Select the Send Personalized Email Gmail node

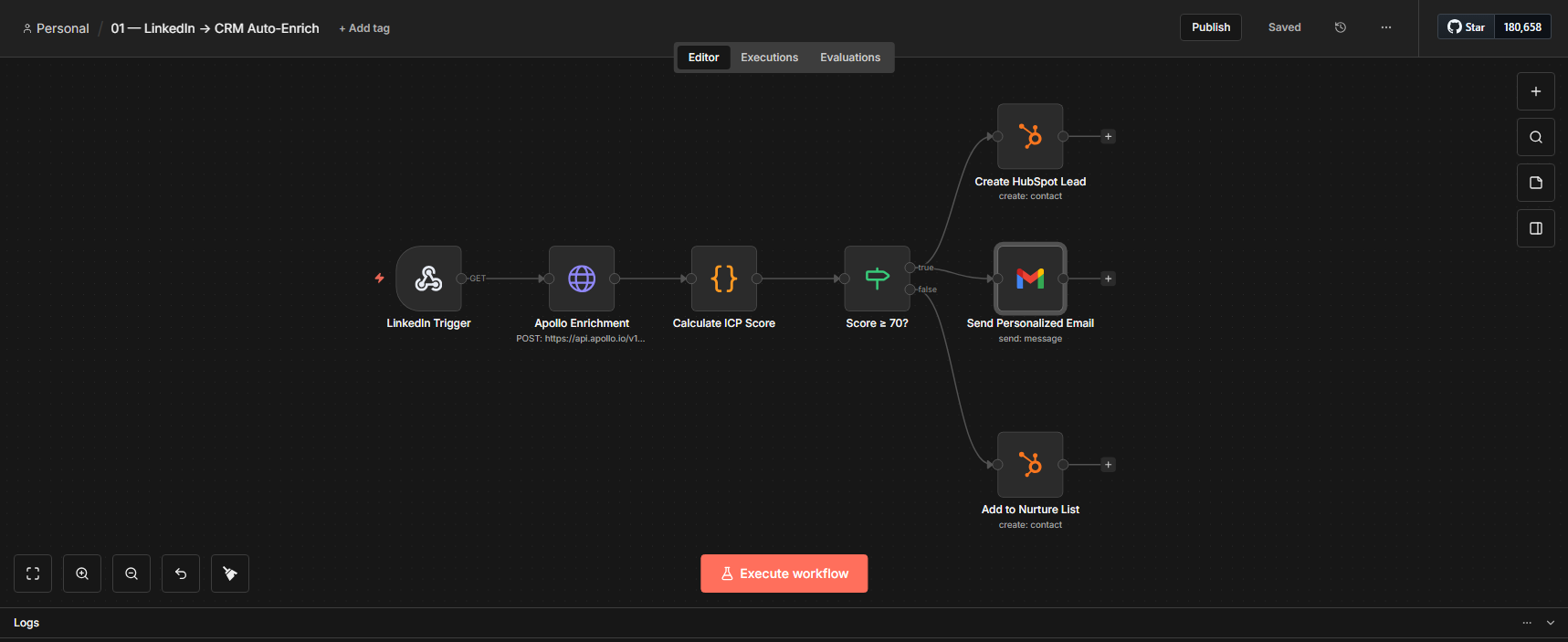pyautogui.click(x=1030, y=279)
